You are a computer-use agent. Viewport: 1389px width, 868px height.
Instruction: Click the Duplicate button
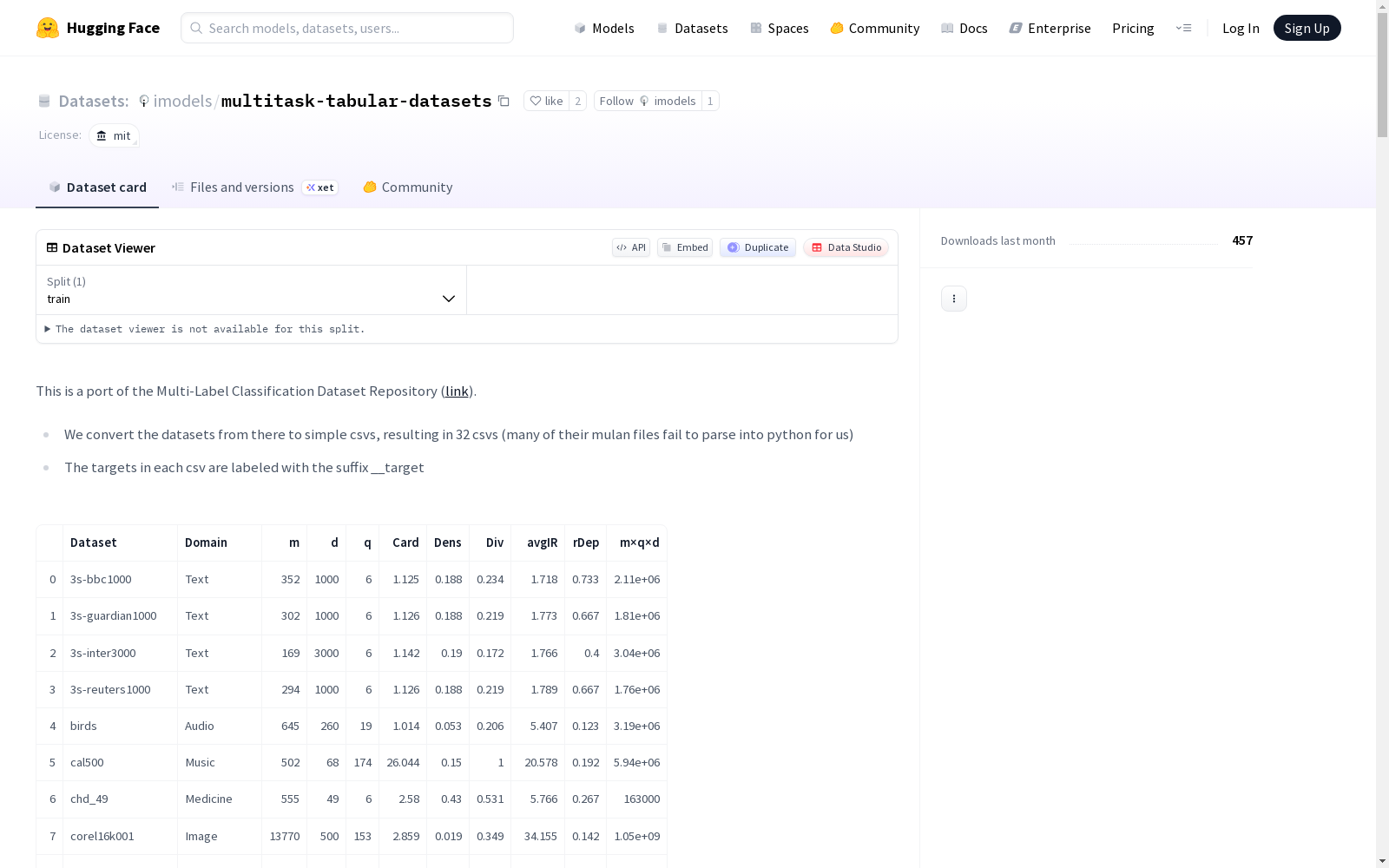point(758,247)
